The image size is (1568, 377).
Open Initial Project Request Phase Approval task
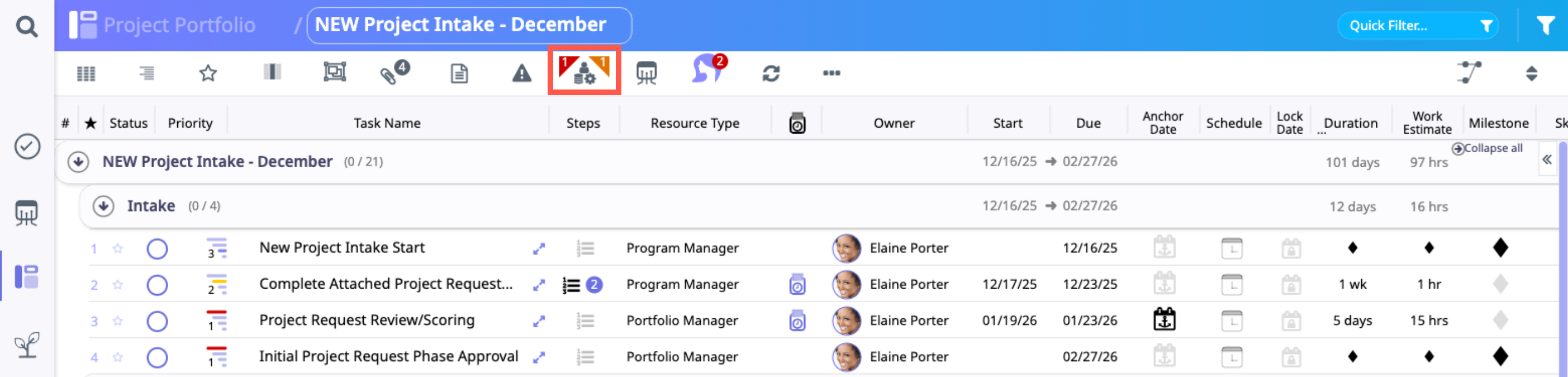[388, 356]
